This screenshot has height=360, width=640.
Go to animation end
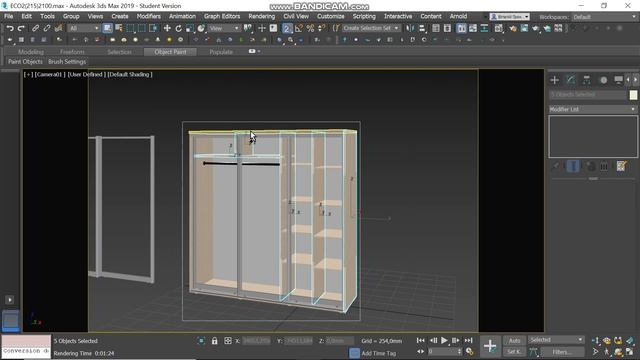click(x=468, y=340)
